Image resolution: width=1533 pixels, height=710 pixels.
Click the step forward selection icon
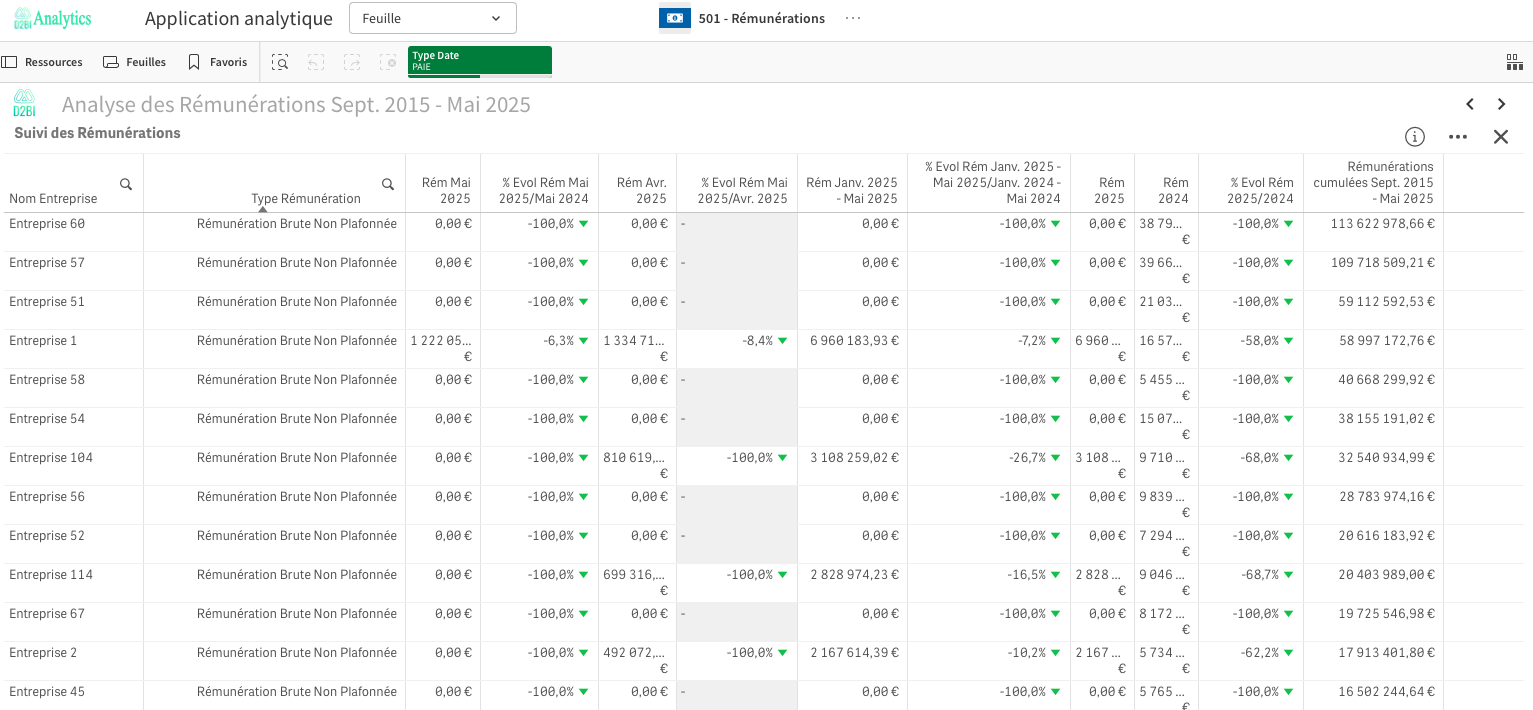pyautogui.click(x=352, y=62)
